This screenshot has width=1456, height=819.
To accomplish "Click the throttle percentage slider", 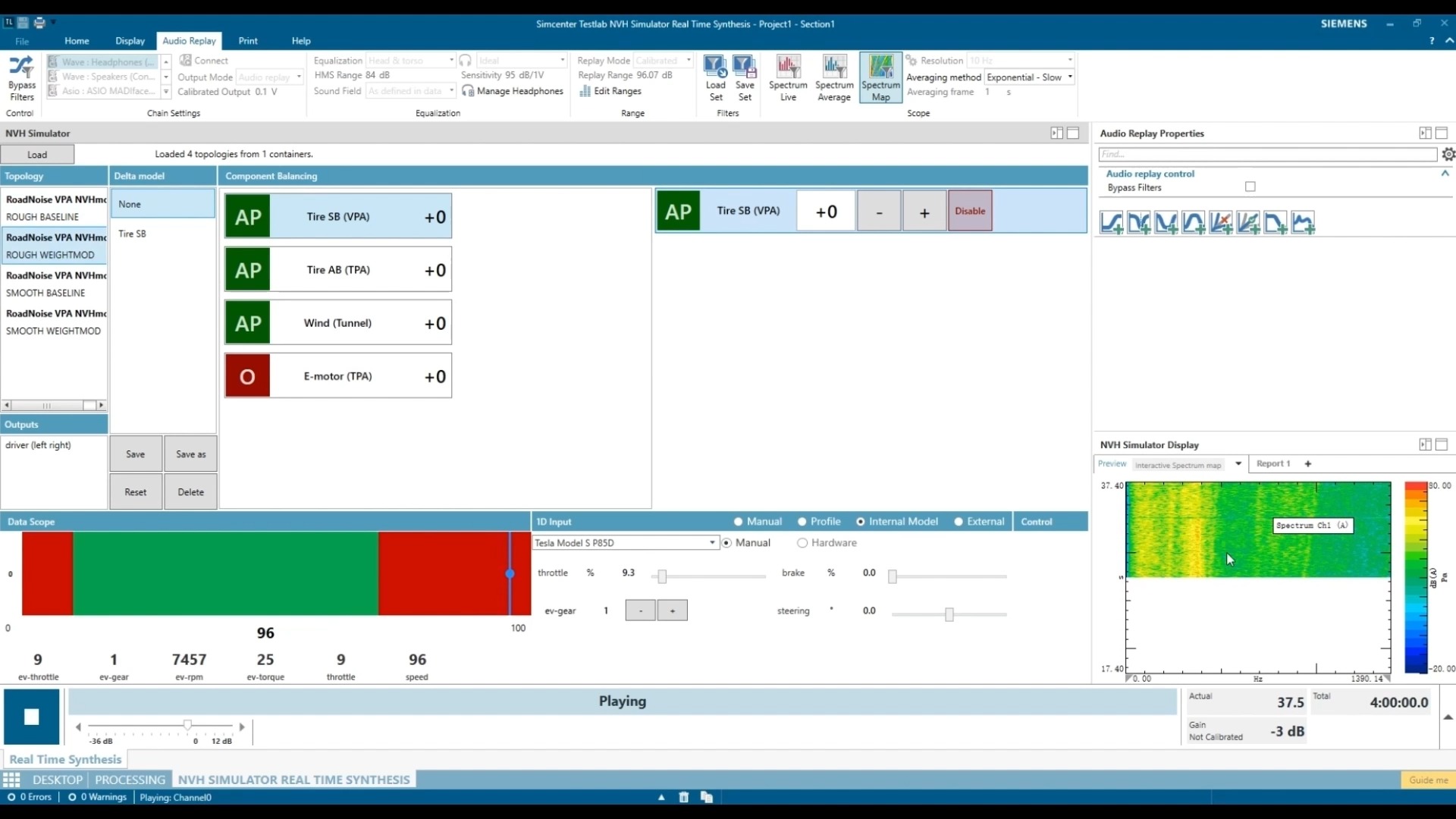I will pos(662,577).
